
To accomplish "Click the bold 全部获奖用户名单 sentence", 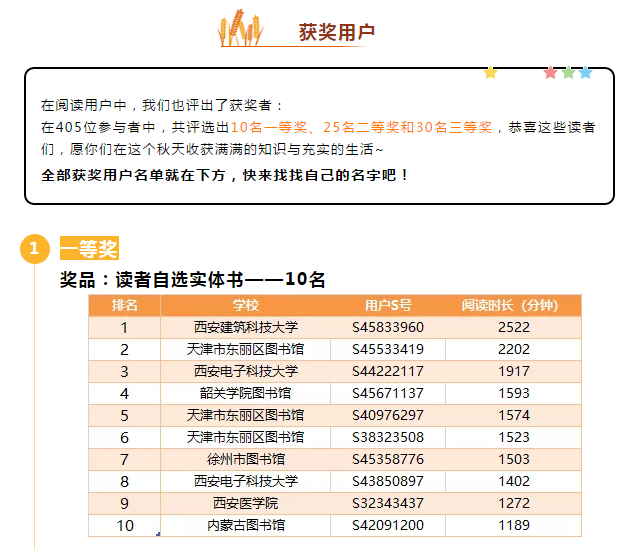I will [225, 174].
